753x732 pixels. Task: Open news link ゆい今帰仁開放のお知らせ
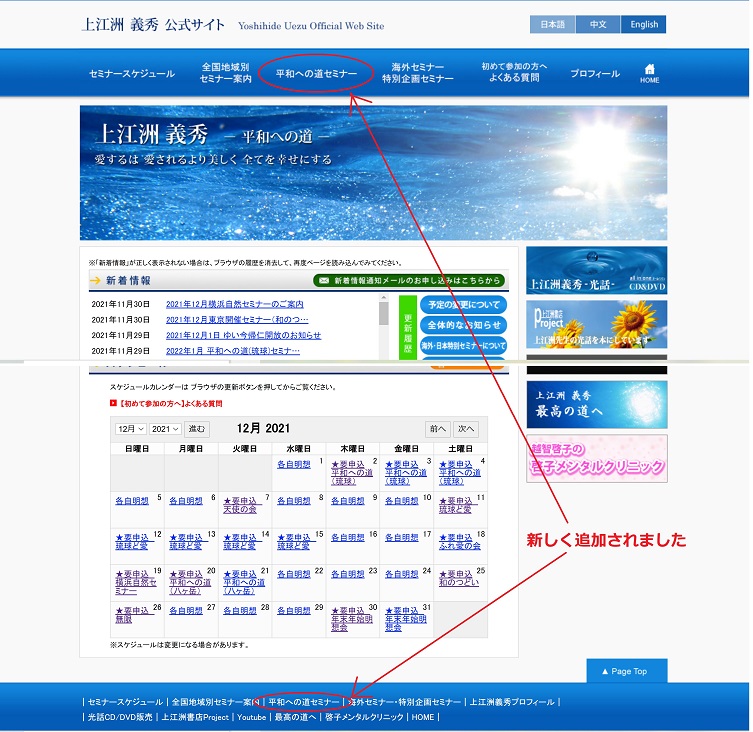pyautogui.click(x=243, y=335)
